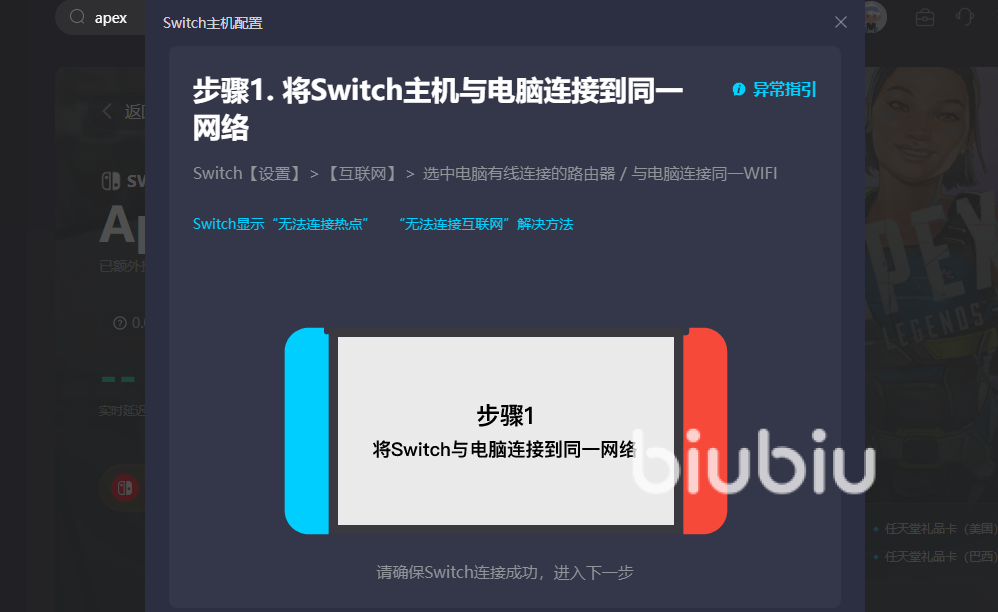Click the magnifier icon in search bar
Screen dimensions: 998x612
[x=77, y=17]
